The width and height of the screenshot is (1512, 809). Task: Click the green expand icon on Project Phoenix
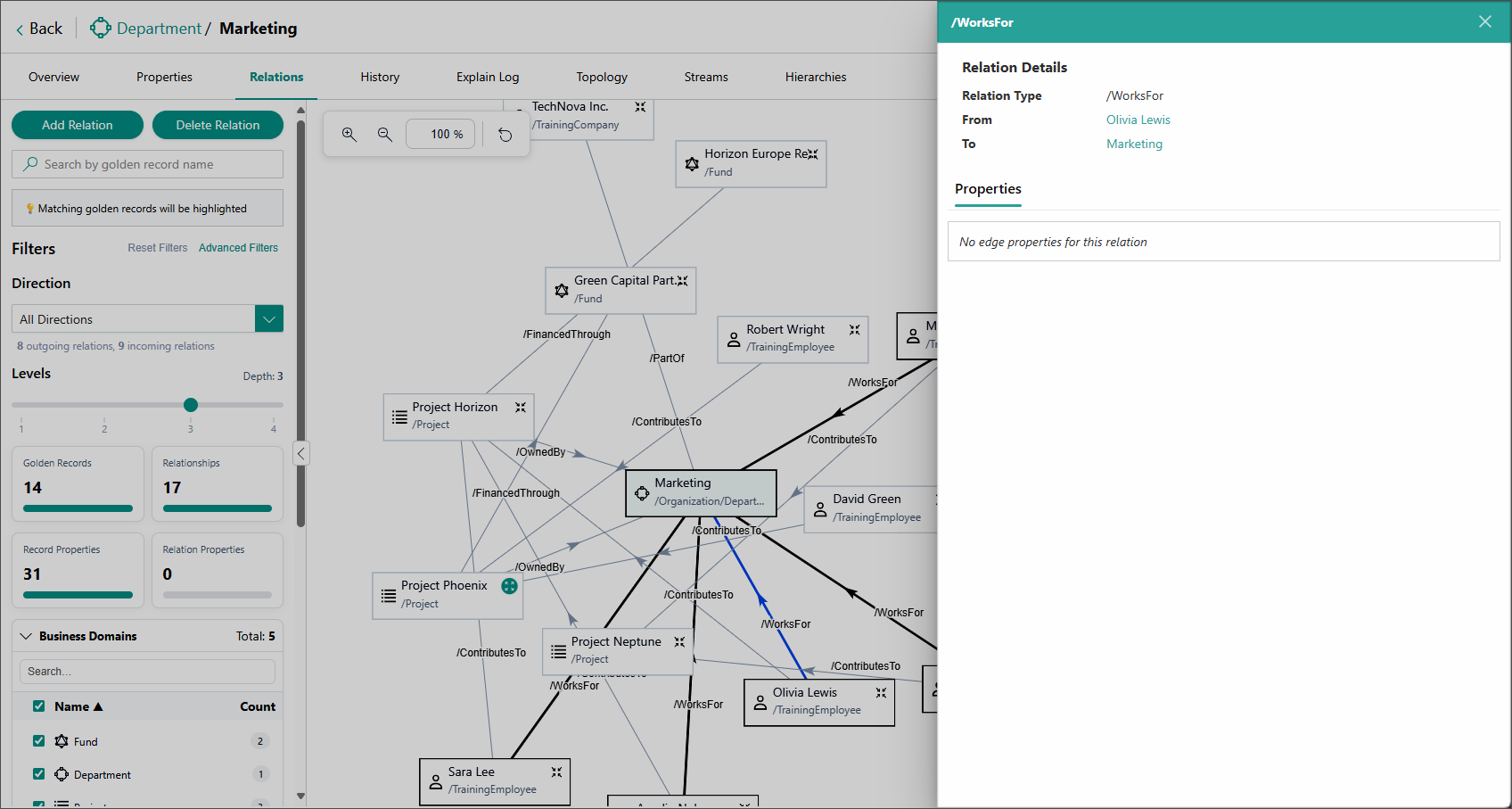point(509,586)
